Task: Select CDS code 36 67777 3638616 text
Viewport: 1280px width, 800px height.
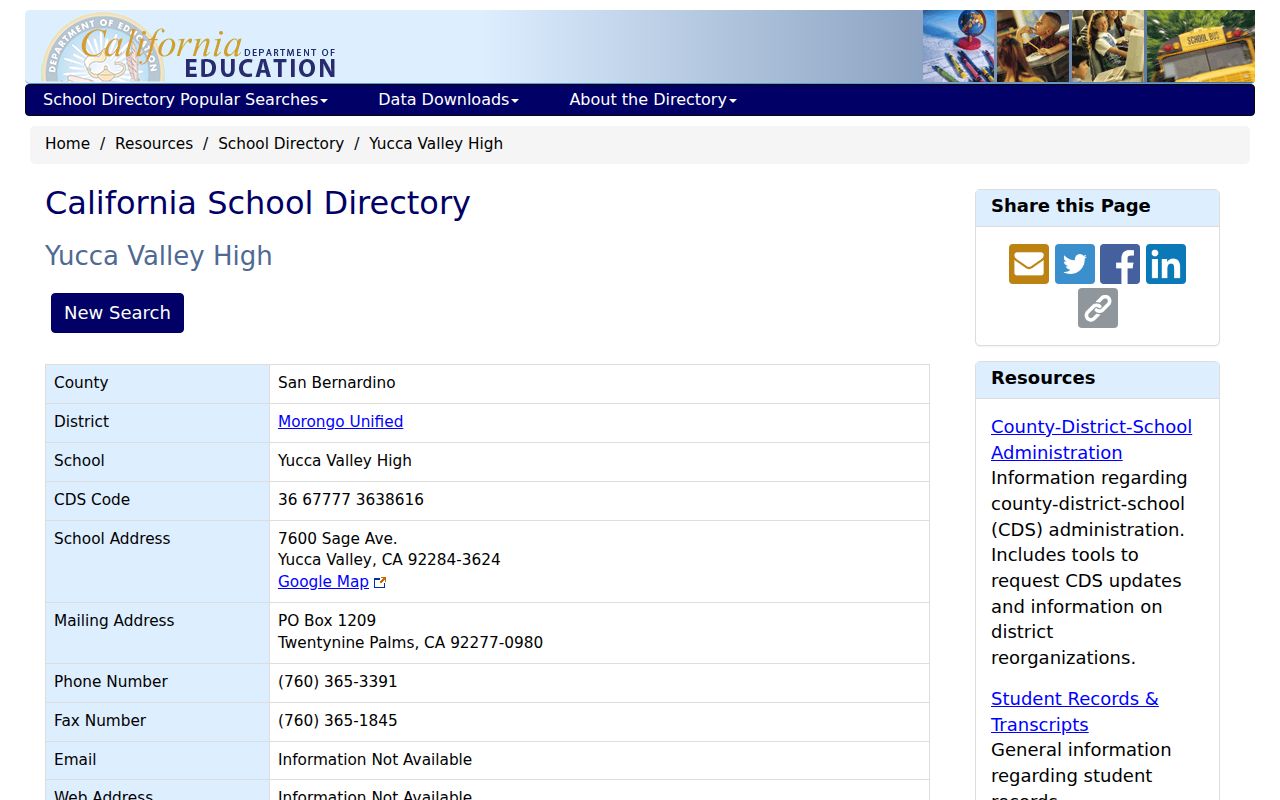Action: (351, 499)
